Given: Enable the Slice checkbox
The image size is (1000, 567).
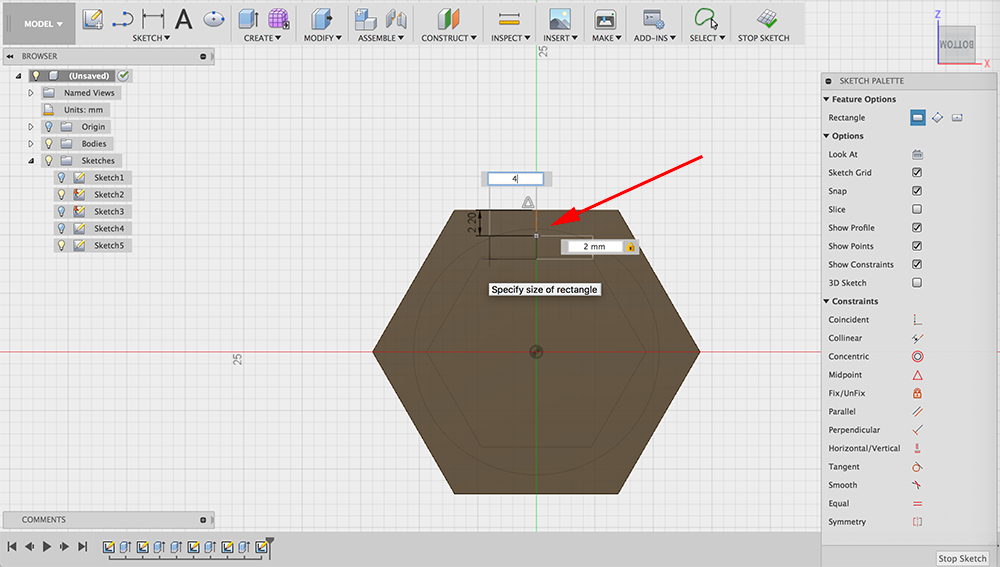Looking at the screenshot, I should (x=917, y=209).
